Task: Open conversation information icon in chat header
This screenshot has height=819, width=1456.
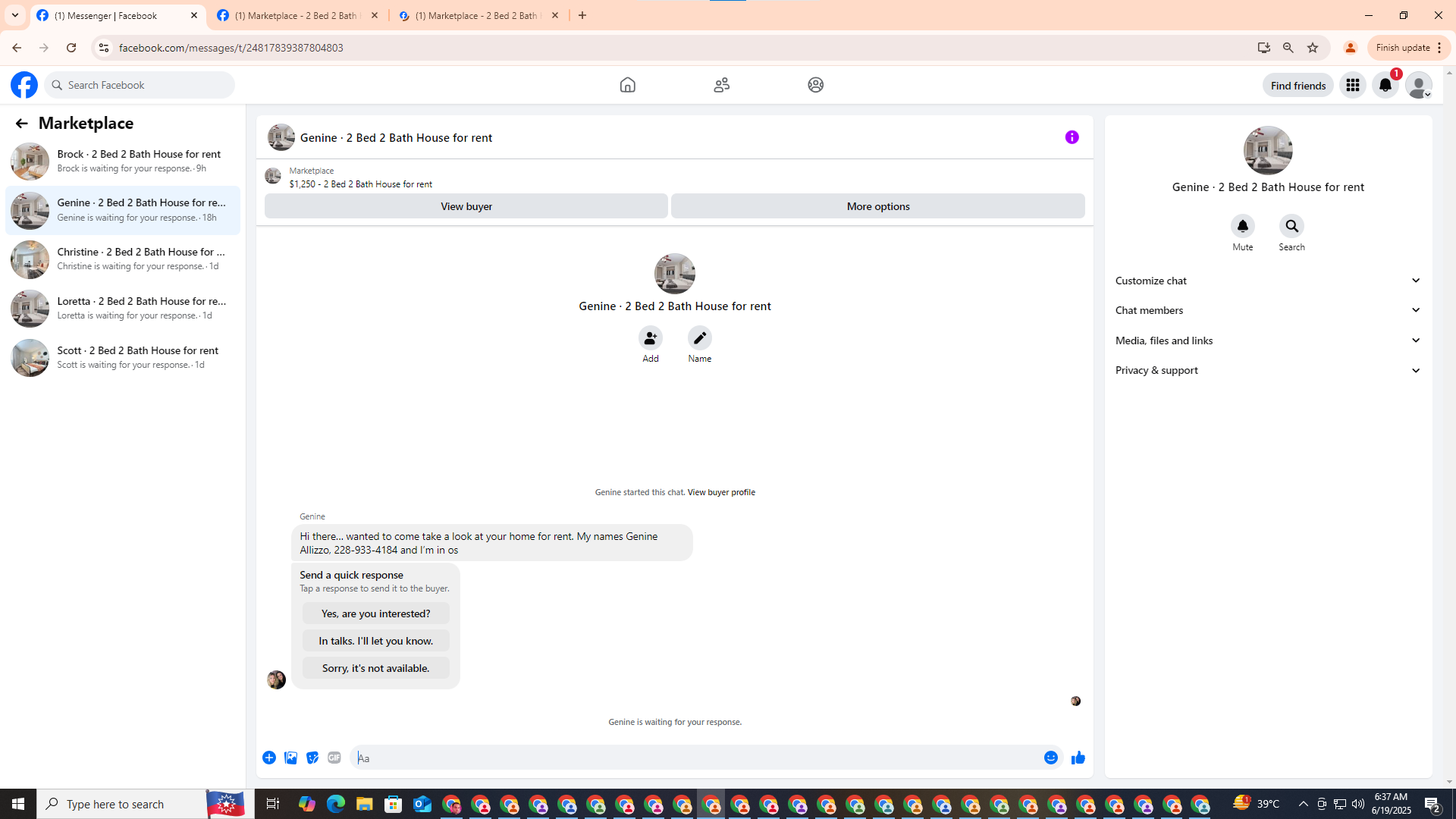Action: tap(1072, 137)
